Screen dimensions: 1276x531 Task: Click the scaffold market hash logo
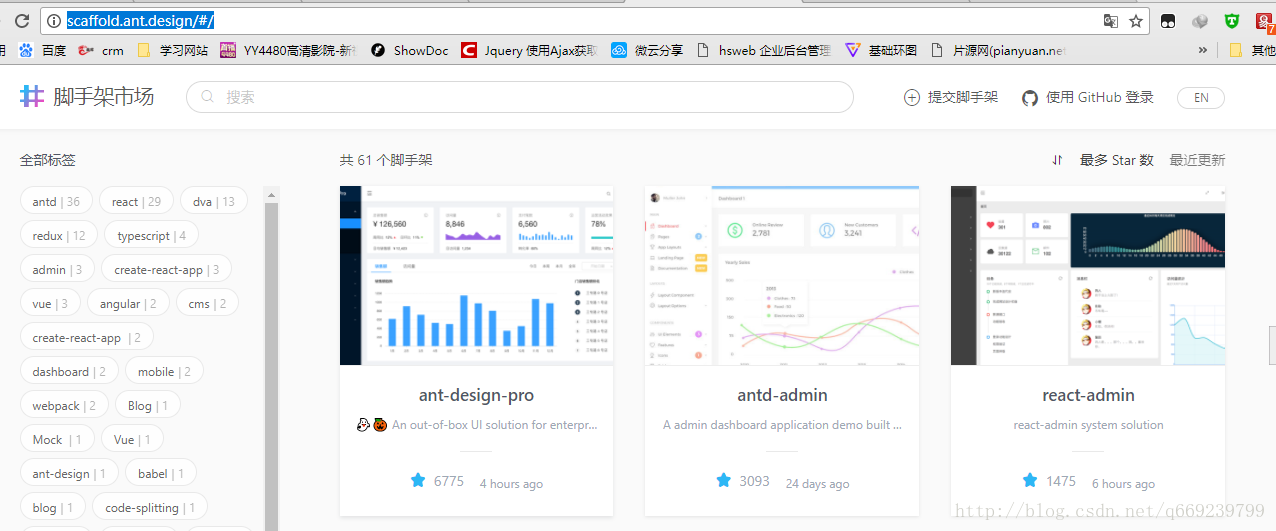click(x=33, y=96)
